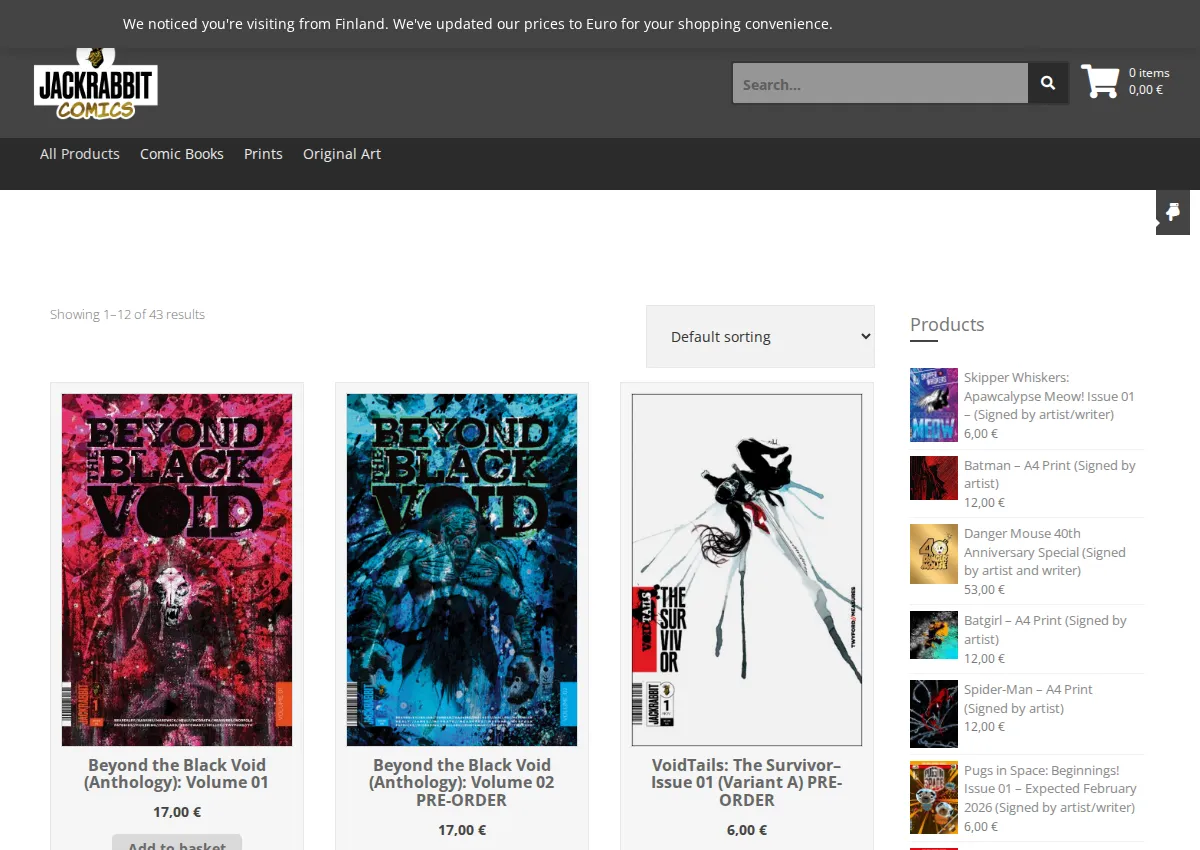Click the 12,00 € Spider-Man print price
The image size is (1200, 850).
[984, 726]
